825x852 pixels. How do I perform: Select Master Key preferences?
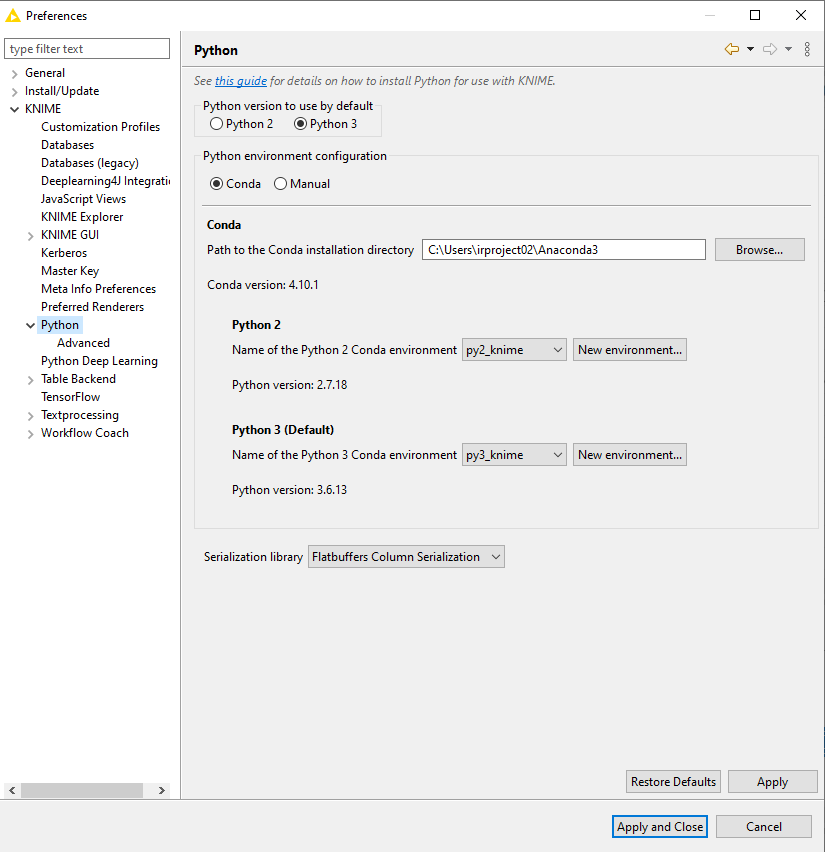click(70, 271)
